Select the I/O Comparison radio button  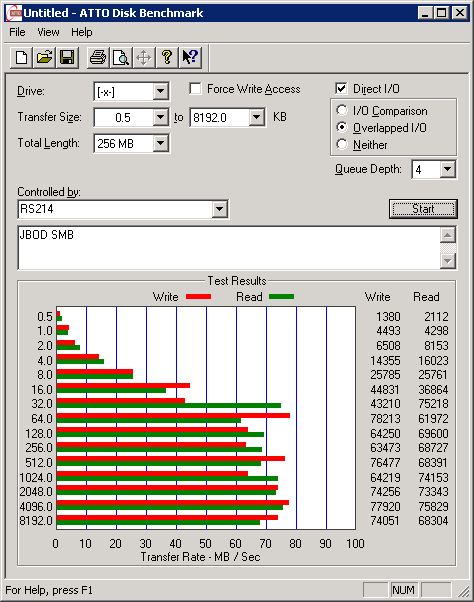341,111
